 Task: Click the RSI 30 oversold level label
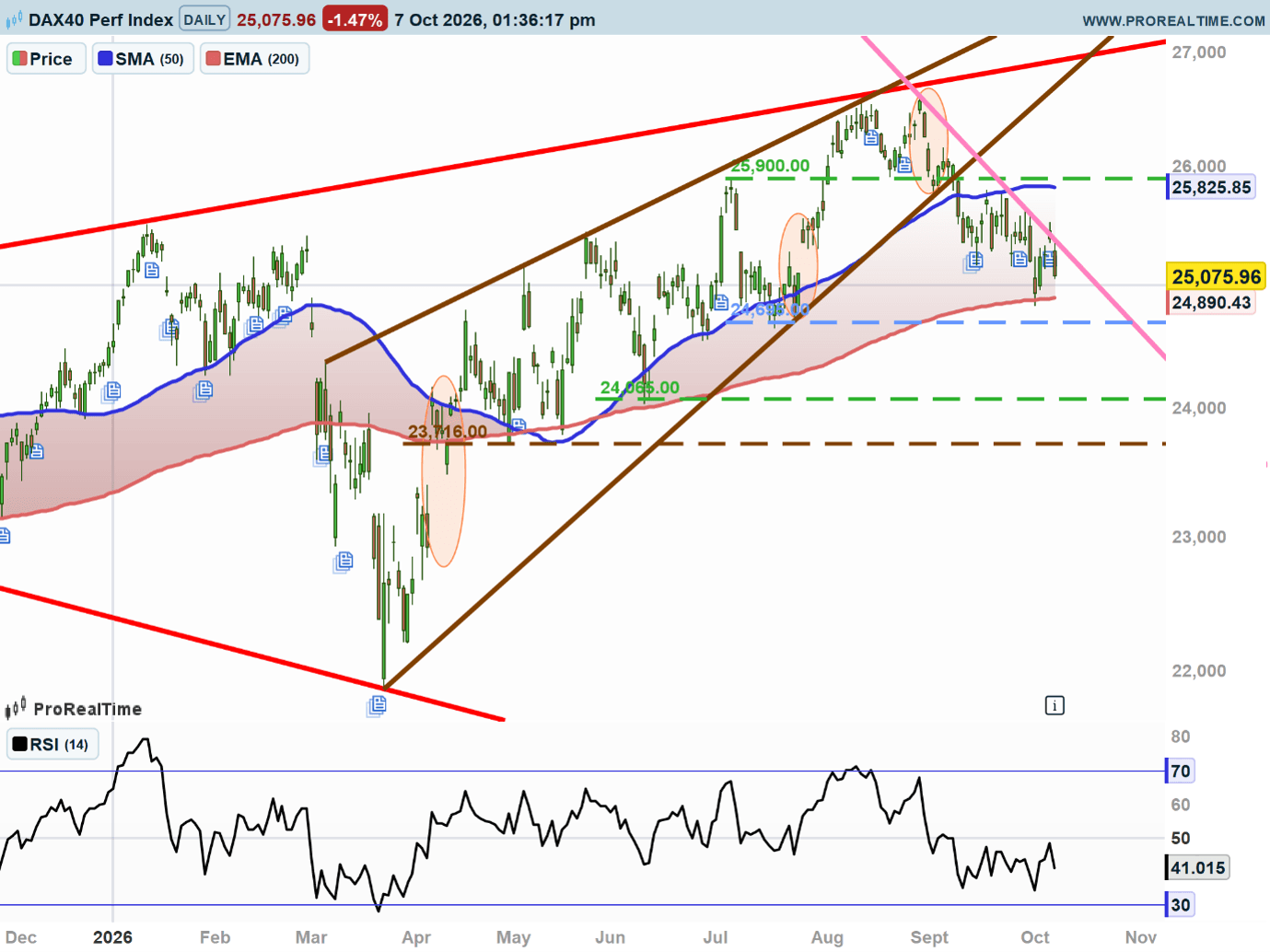point(1180,905)
